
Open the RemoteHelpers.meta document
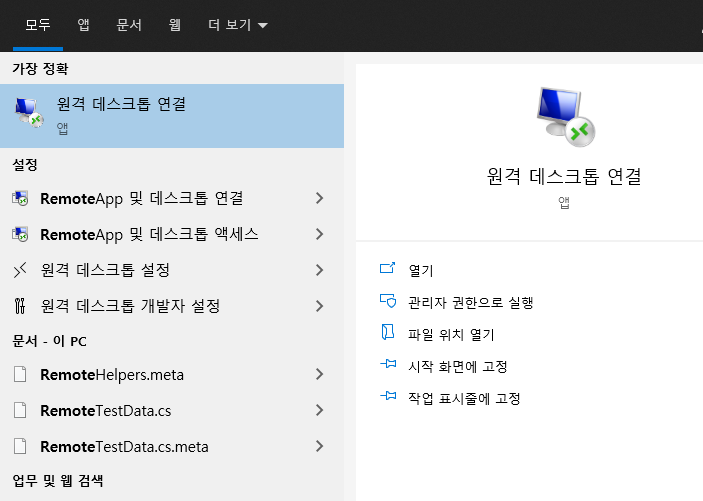(172, 374)
